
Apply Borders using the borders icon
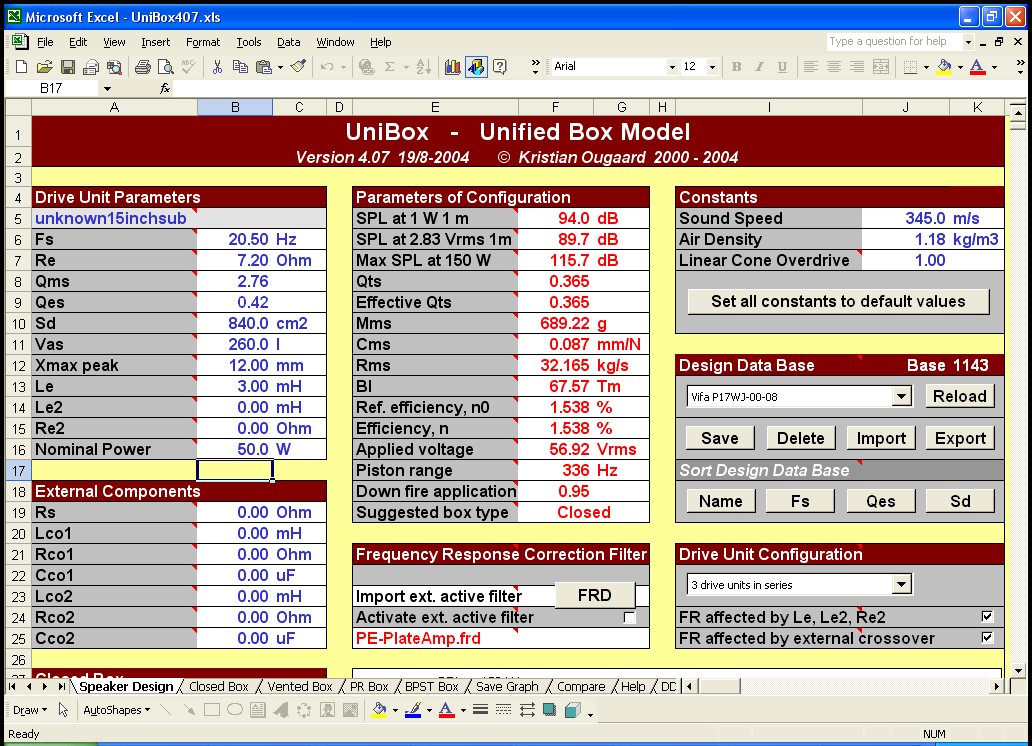tap(910, 67)
